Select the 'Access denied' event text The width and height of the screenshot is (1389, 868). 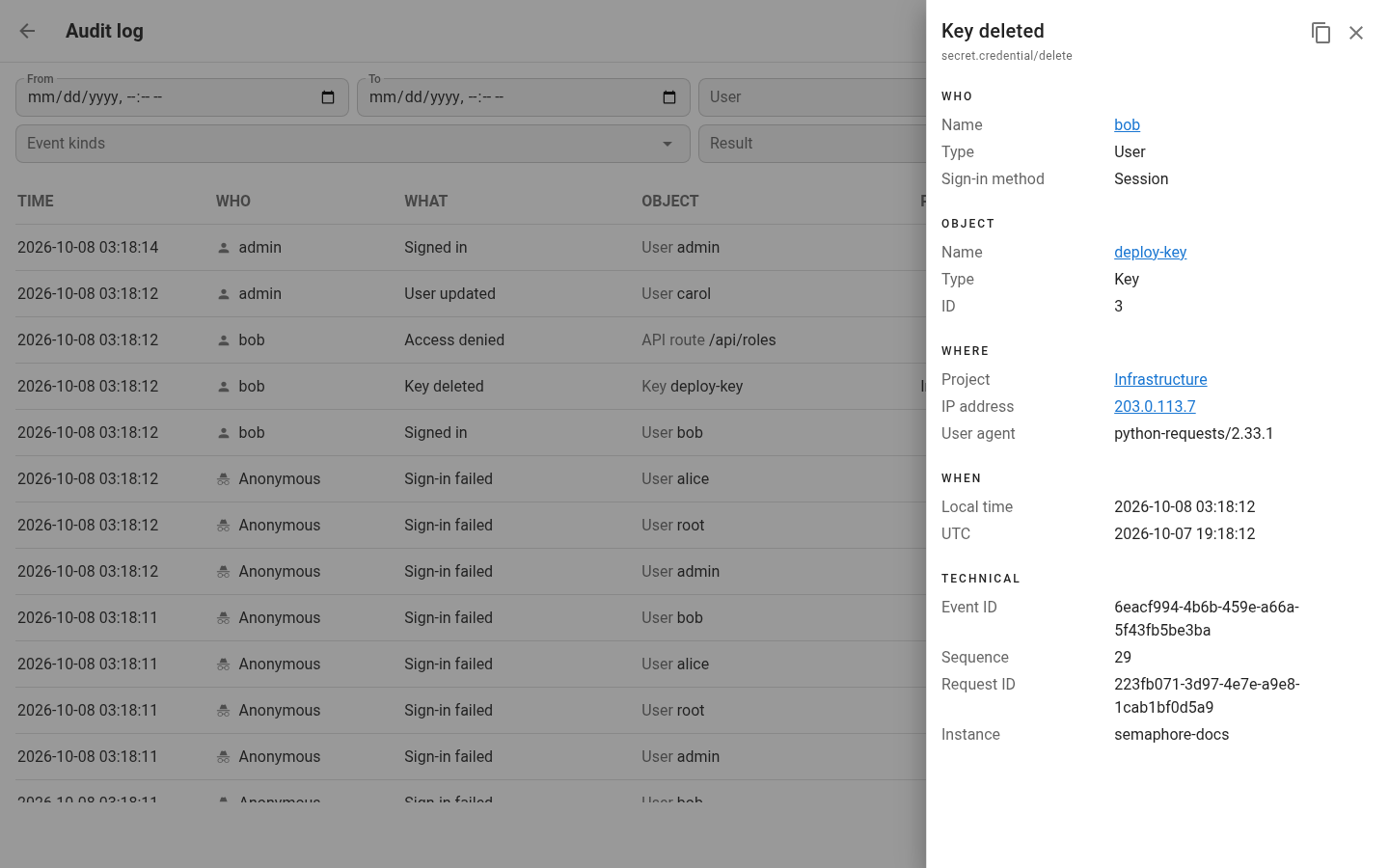tap(454, 339)
